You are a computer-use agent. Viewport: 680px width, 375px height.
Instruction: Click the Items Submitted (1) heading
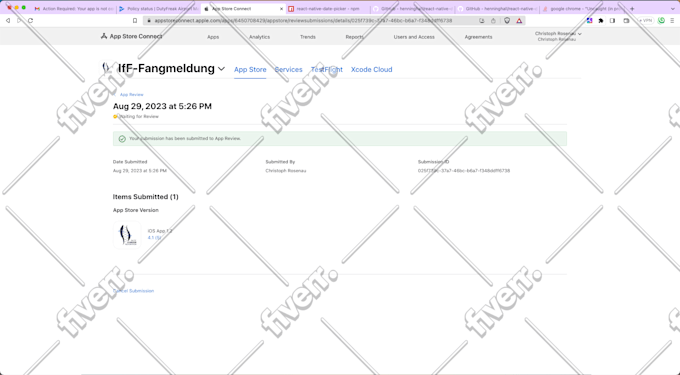146,197
